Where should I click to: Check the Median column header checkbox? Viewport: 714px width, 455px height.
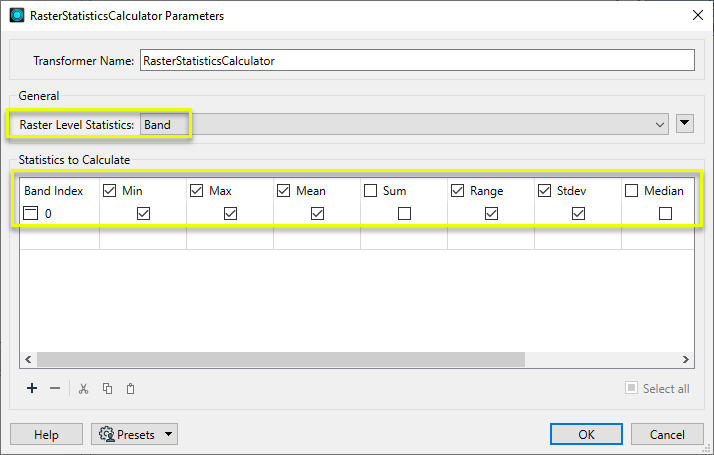click(632, 191)
